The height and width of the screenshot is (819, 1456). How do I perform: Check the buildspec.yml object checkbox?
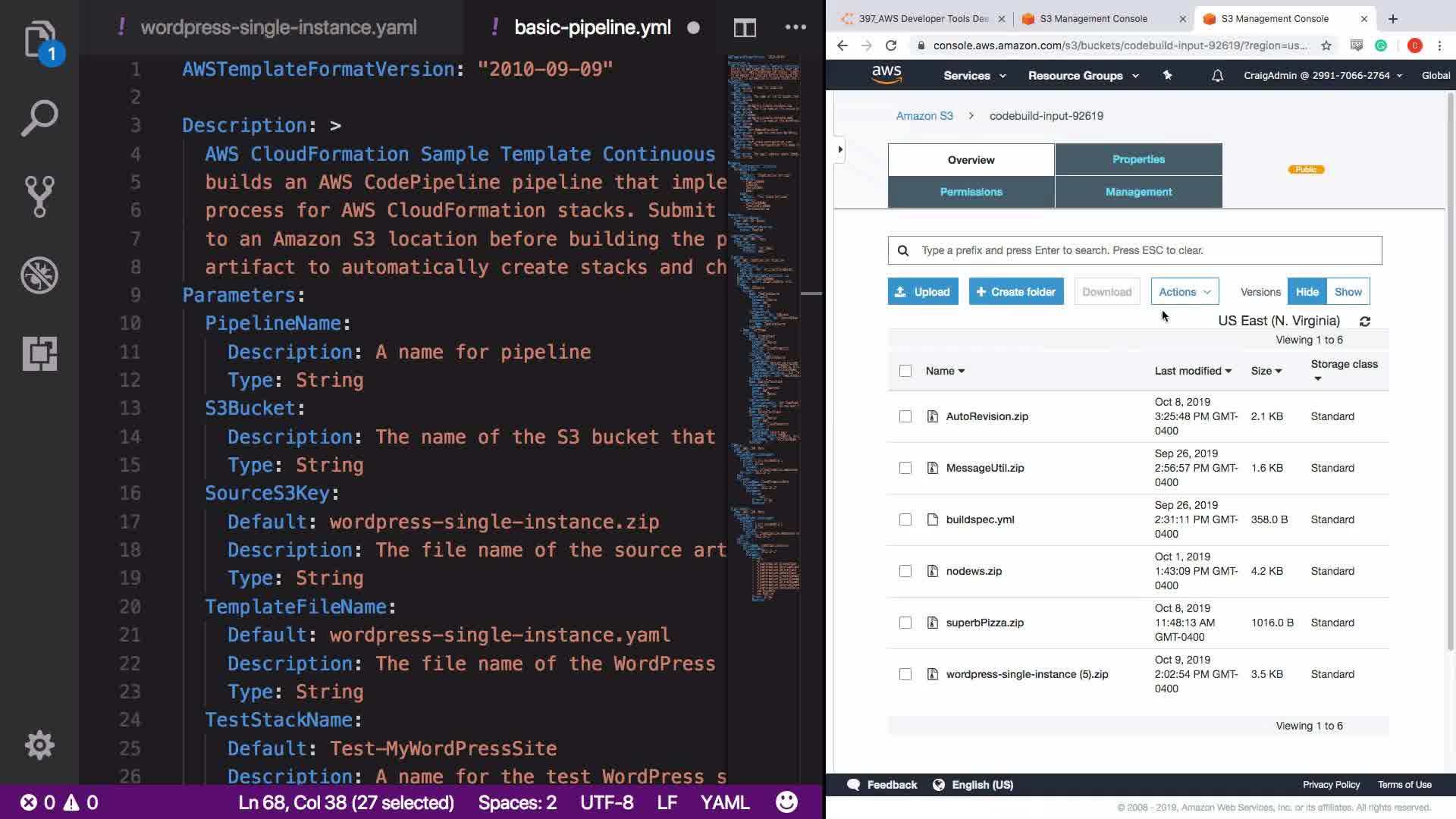(905, 519)
